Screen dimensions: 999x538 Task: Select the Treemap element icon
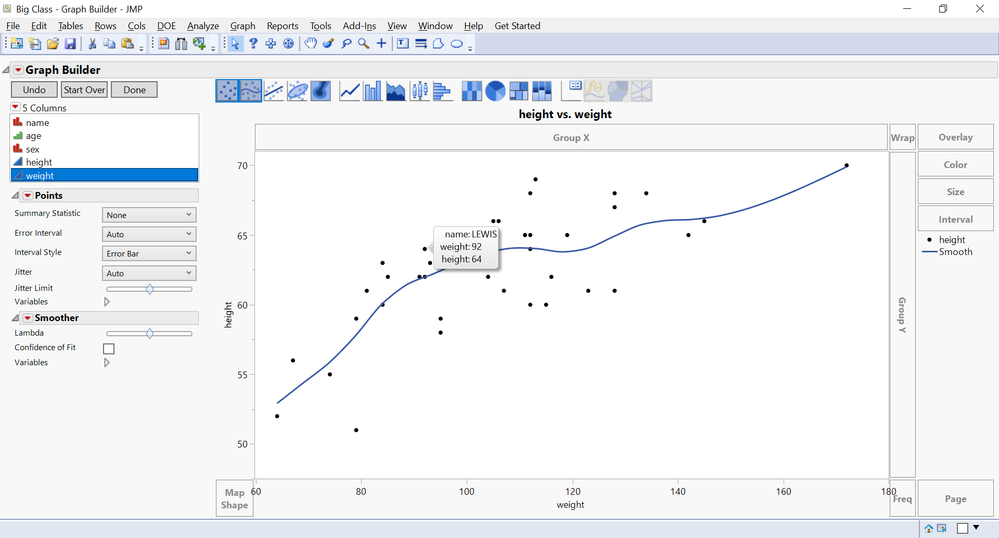519,91
